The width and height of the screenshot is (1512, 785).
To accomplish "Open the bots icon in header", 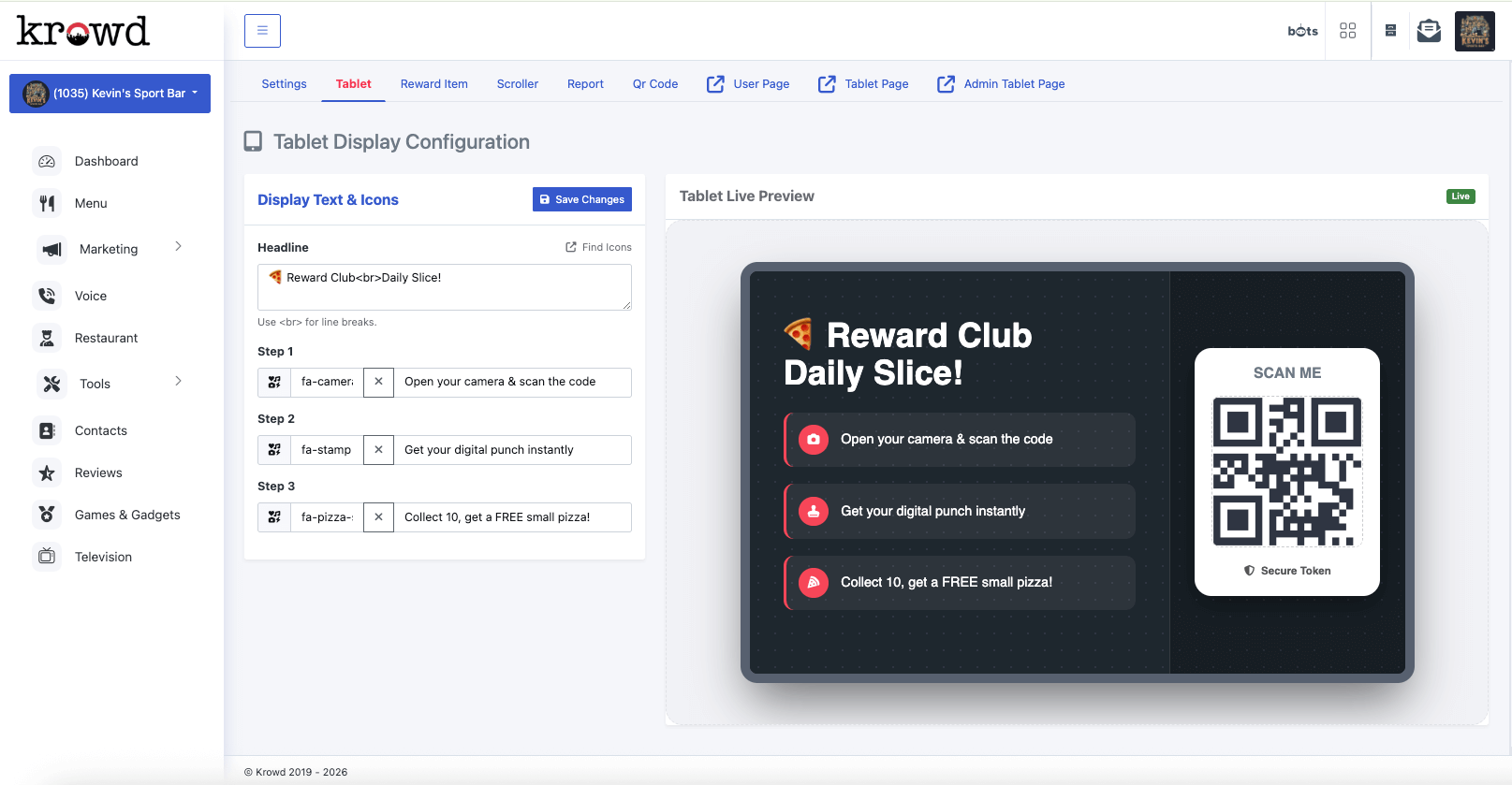I will click(1302, 31).
